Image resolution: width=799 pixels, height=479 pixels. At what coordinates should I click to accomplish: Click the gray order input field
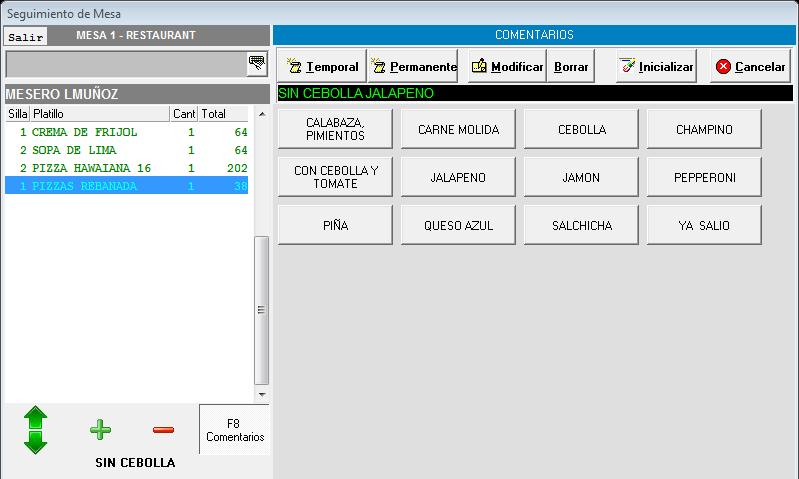126,64
